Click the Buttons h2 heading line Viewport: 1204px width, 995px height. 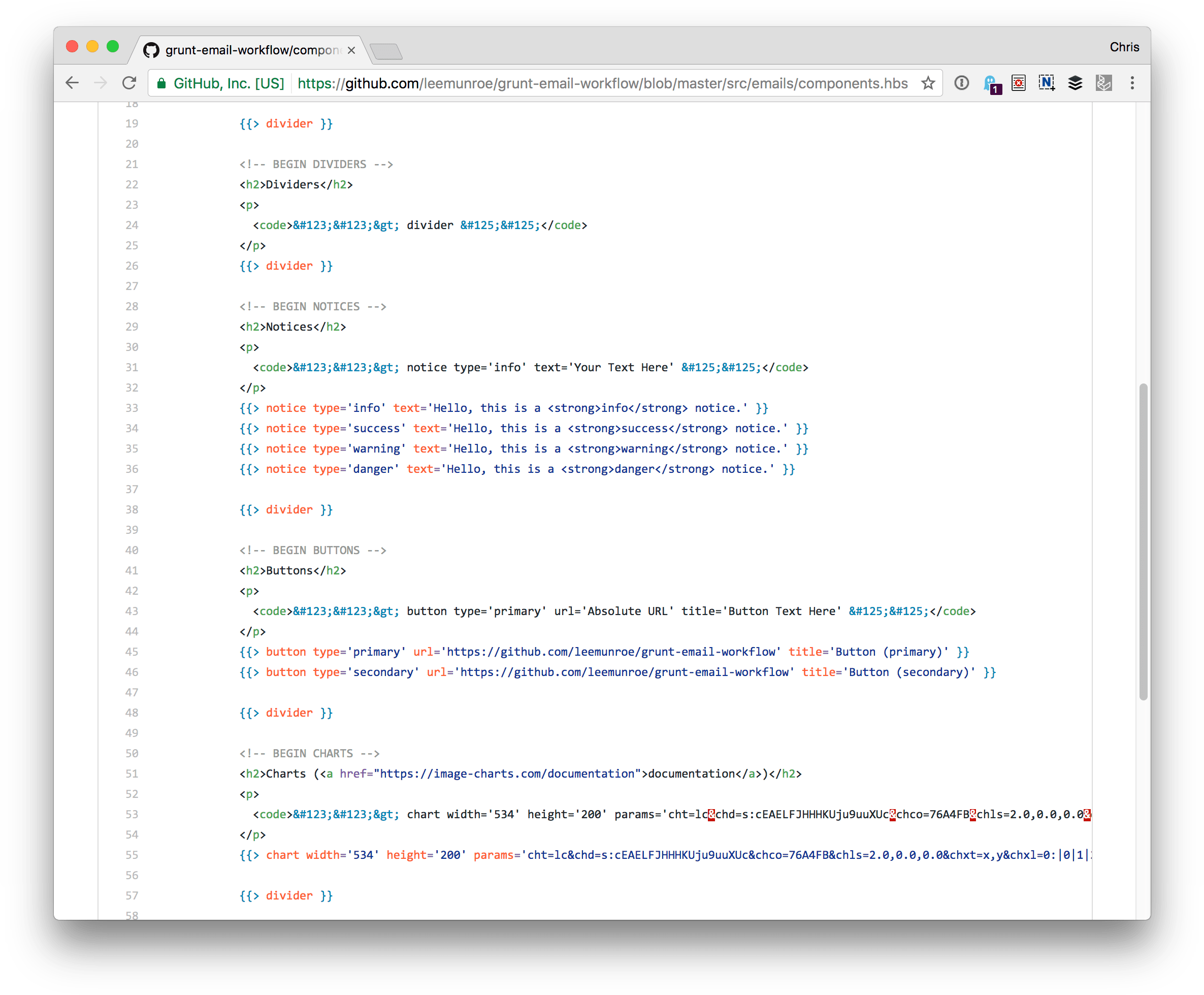pyautogui.click(x=293, y=570)
